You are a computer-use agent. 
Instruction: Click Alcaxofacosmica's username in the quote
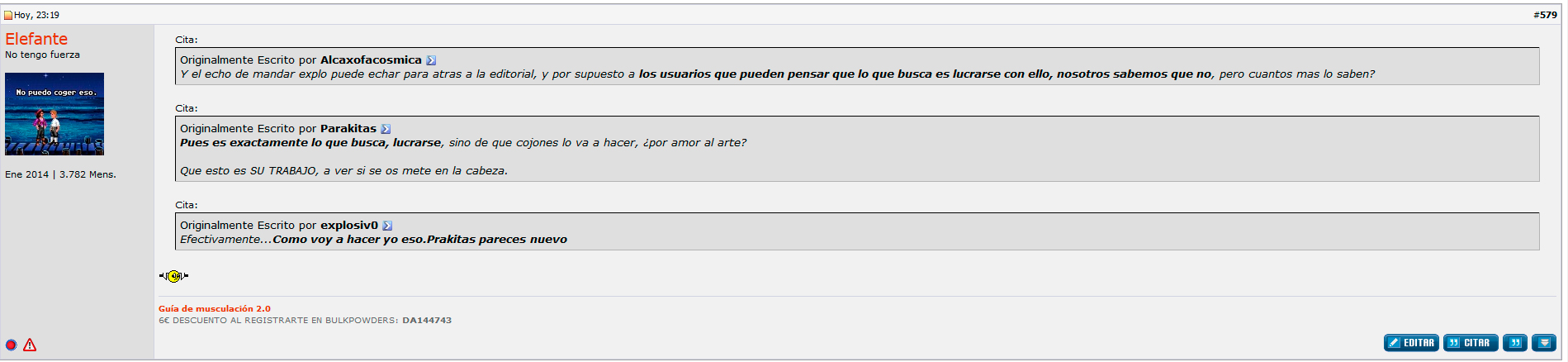point(371,60)
